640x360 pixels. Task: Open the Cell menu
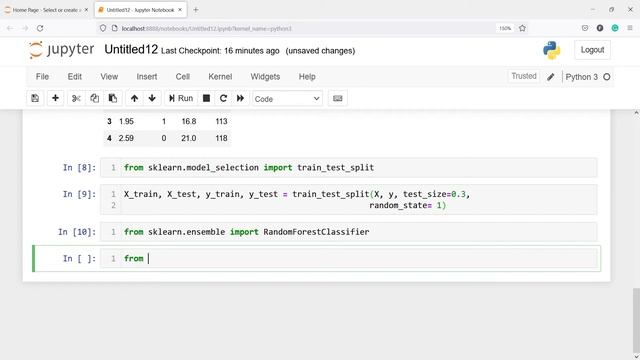point(182,77)
